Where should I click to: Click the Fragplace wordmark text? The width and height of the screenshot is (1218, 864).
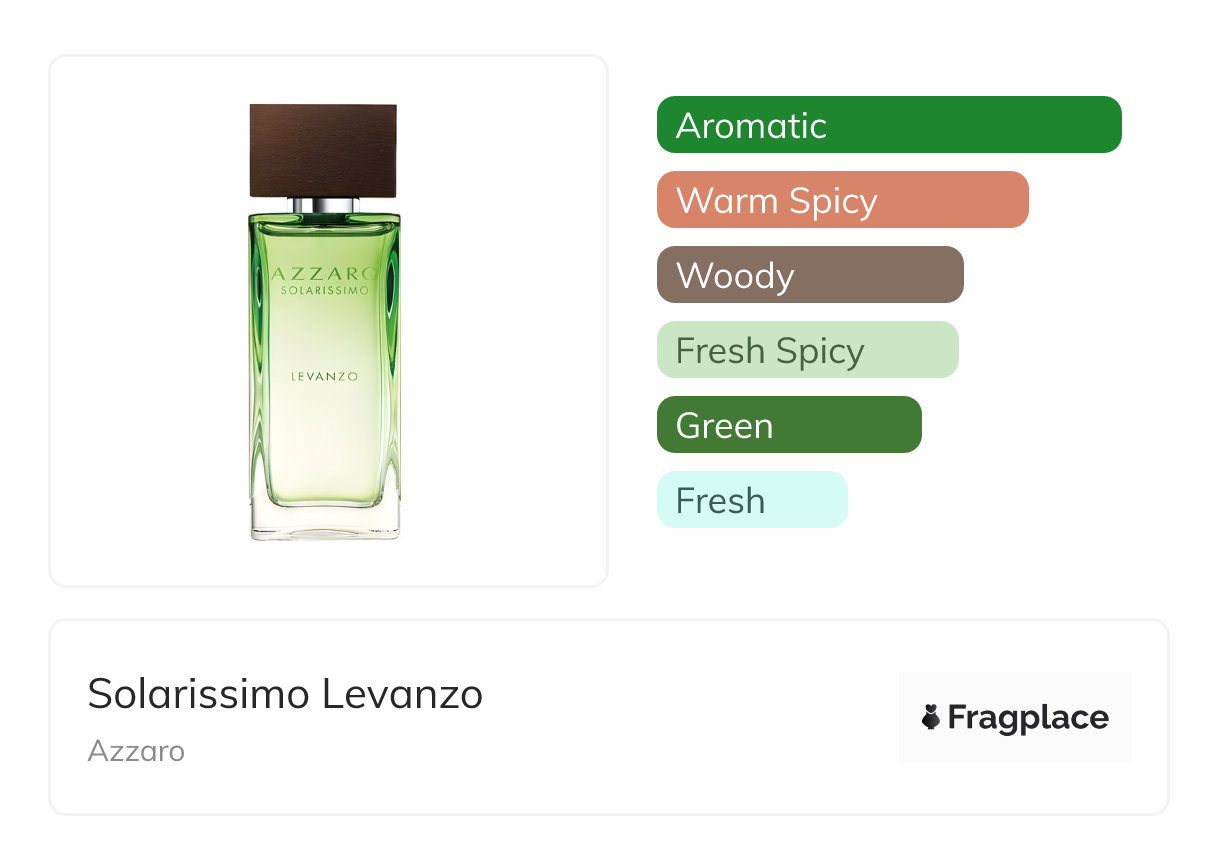click(1028, 718)
